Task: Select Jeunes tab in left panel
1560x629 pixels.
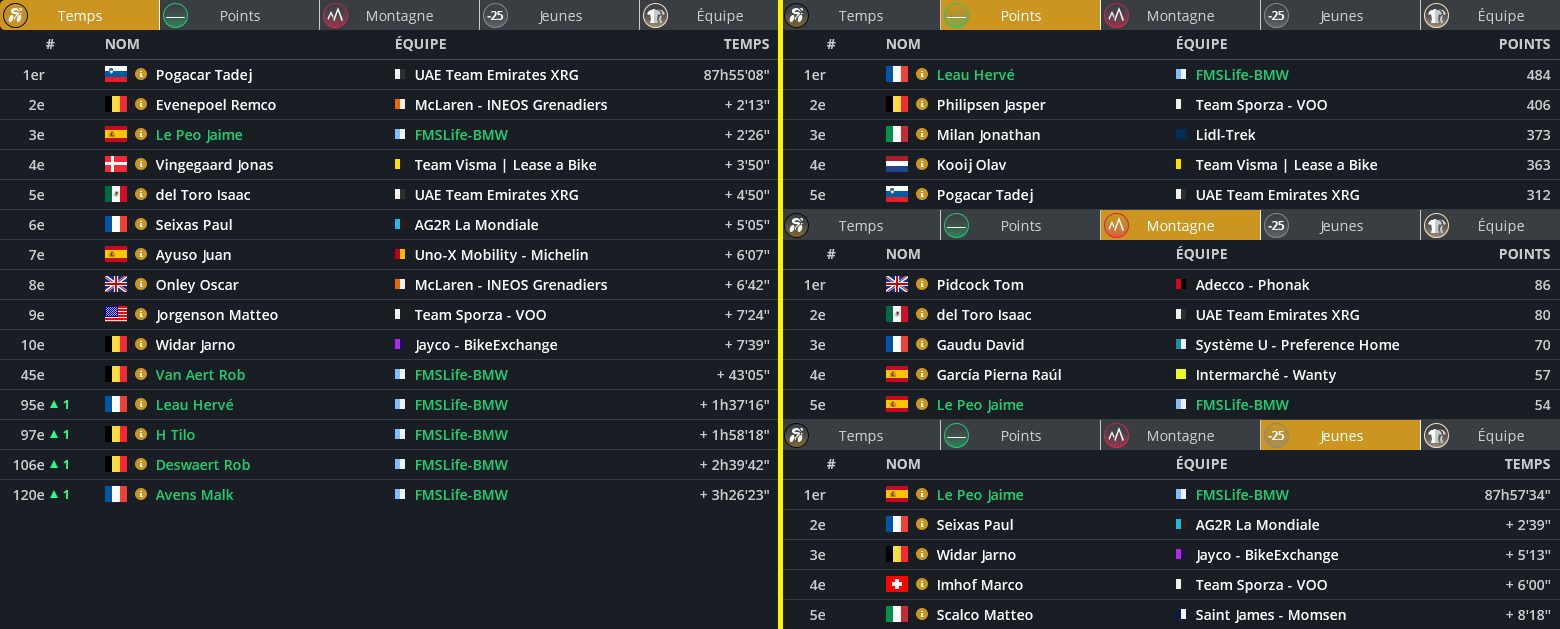Action: tap(560, 16)
